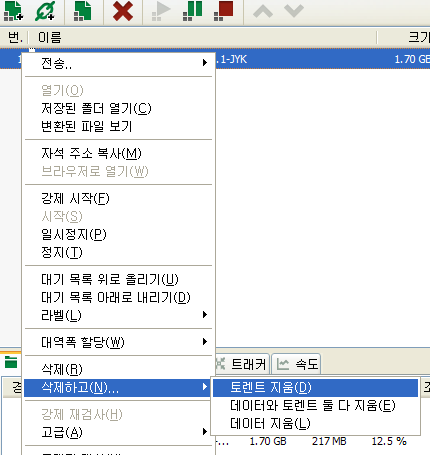
Task: Click the green folder tab icon
Action: 11,362
